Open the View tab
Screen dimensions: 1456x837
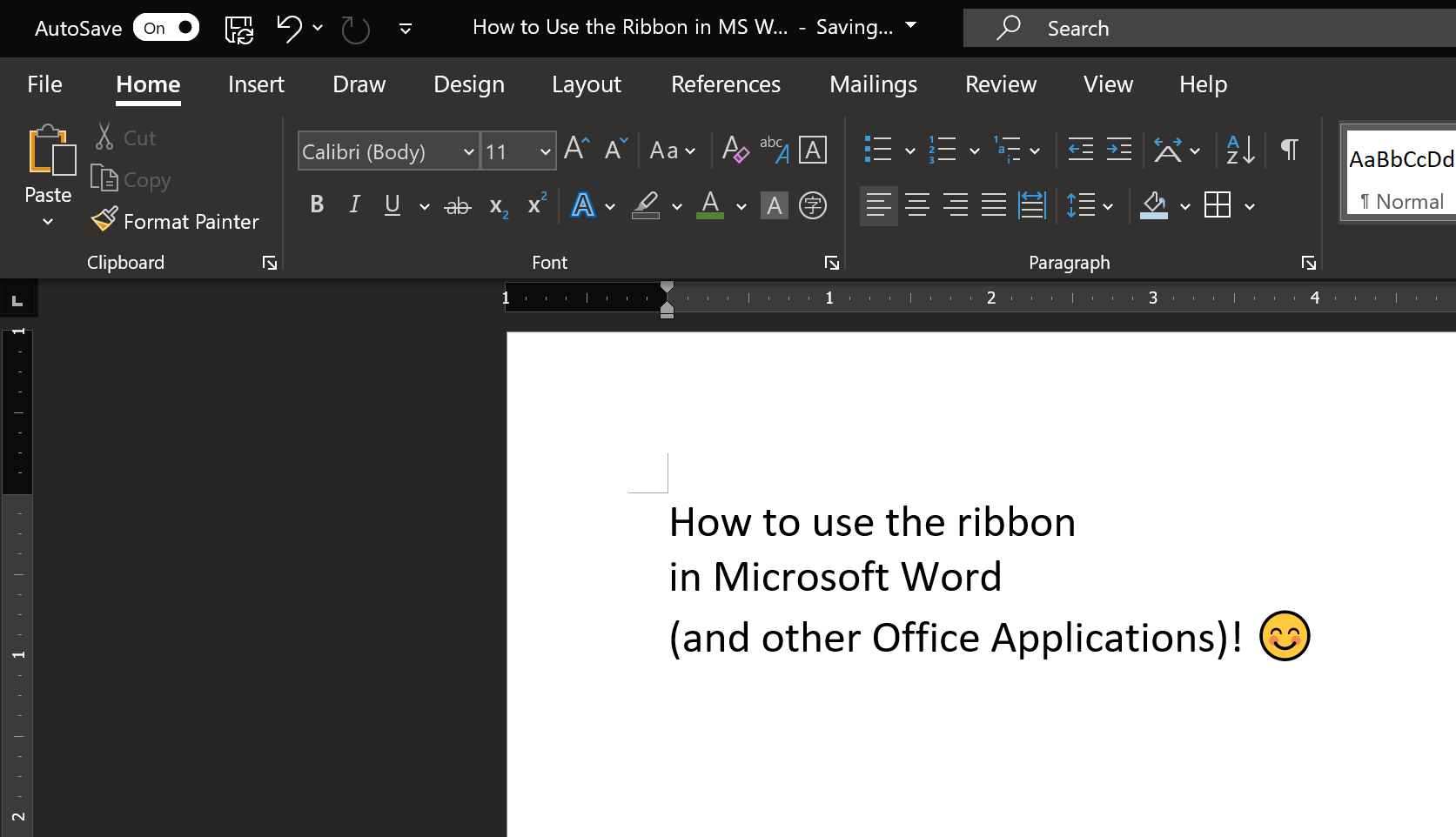point(1108,84)
